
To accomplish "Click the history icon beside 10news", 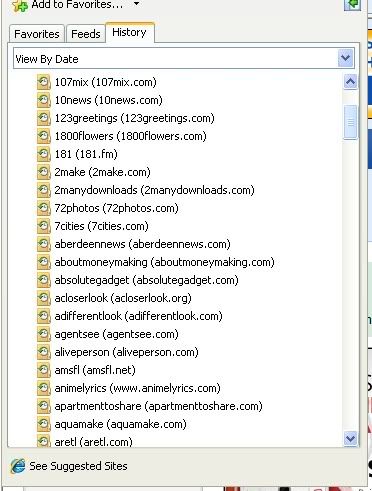I will [43, 100].
